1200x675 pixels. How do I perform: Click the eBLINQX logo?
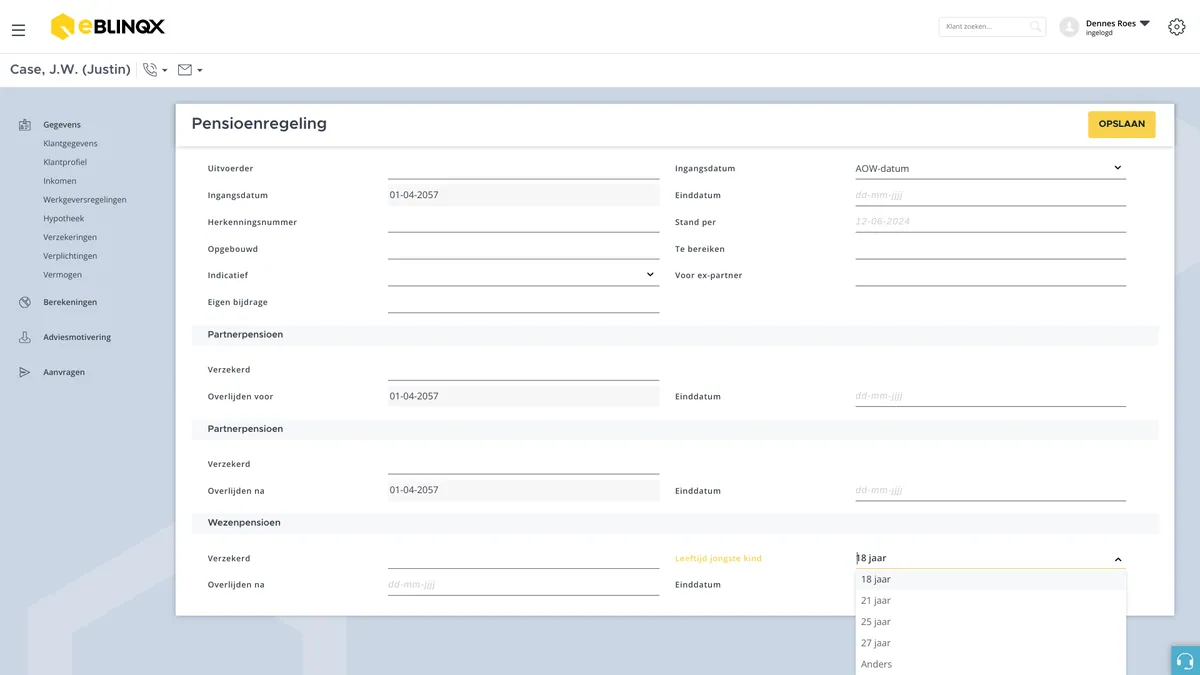click(x=108, y=27)
